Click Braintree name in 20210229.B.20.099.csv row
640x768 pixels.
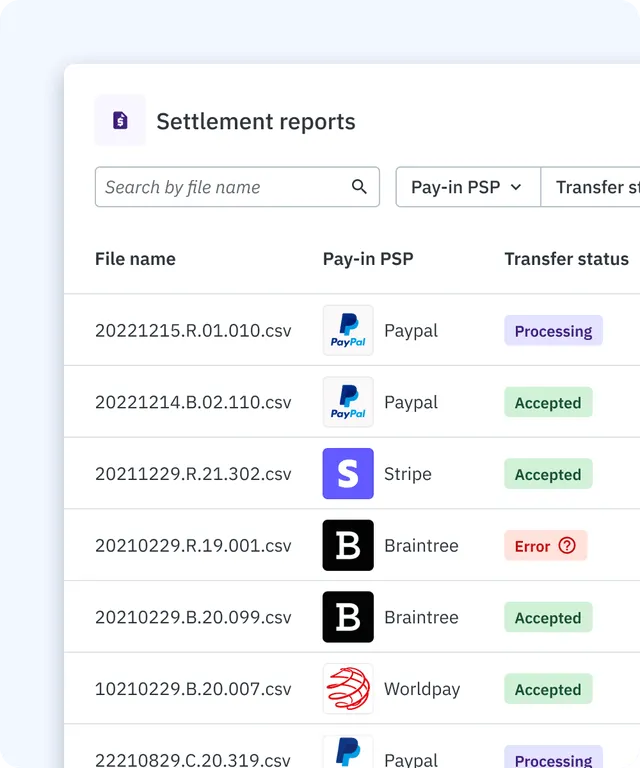point(421,617)
